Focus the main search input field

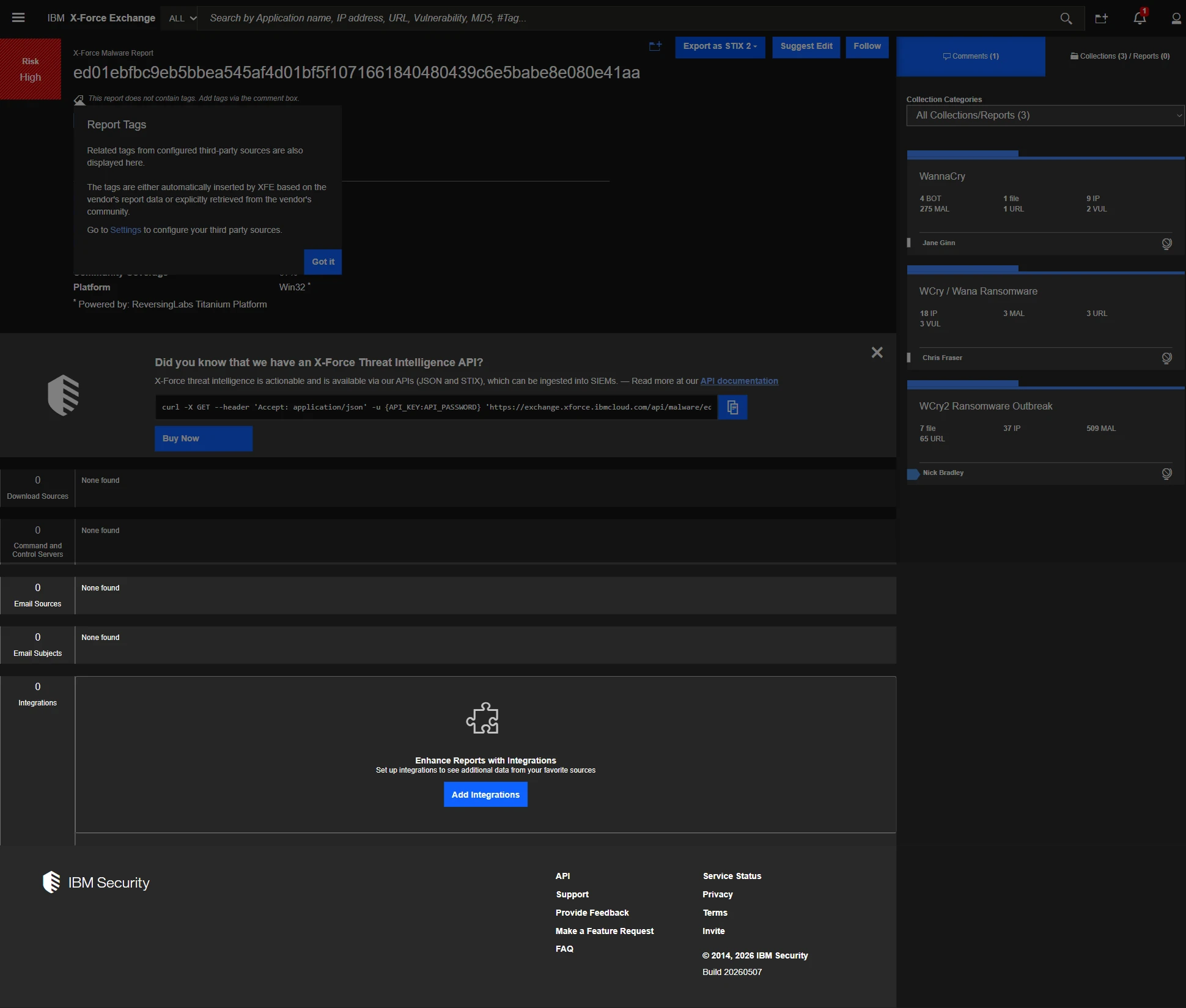click(630, 18)
